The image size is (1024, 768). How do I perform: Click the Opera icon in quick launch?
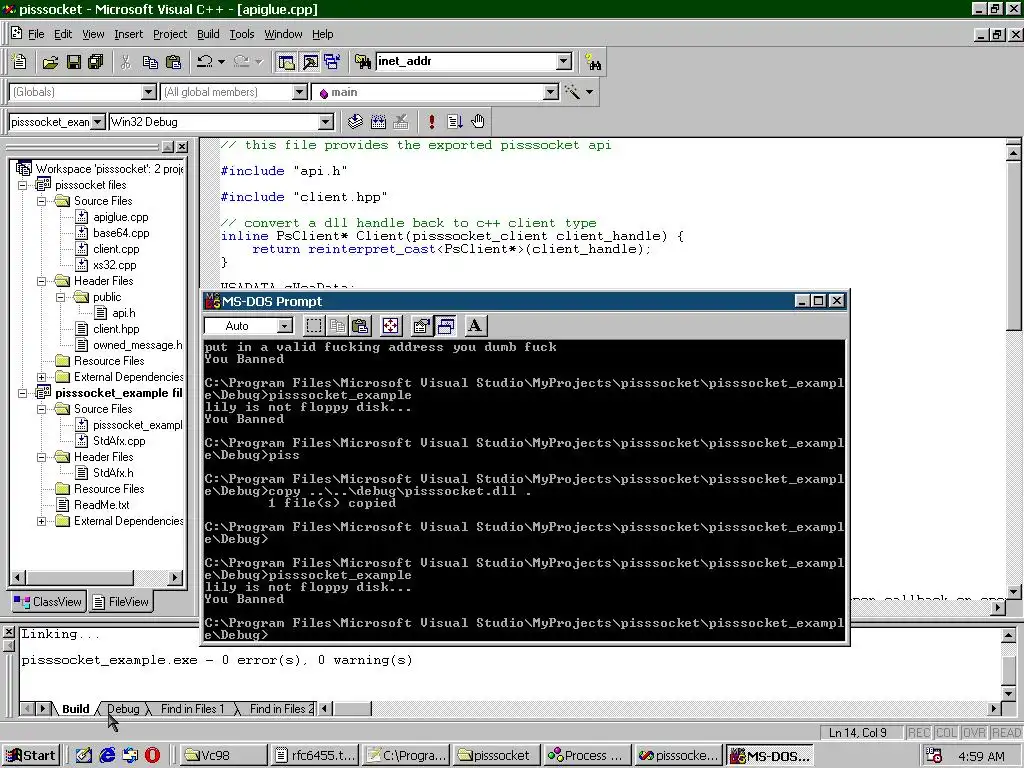pos(152,756)
